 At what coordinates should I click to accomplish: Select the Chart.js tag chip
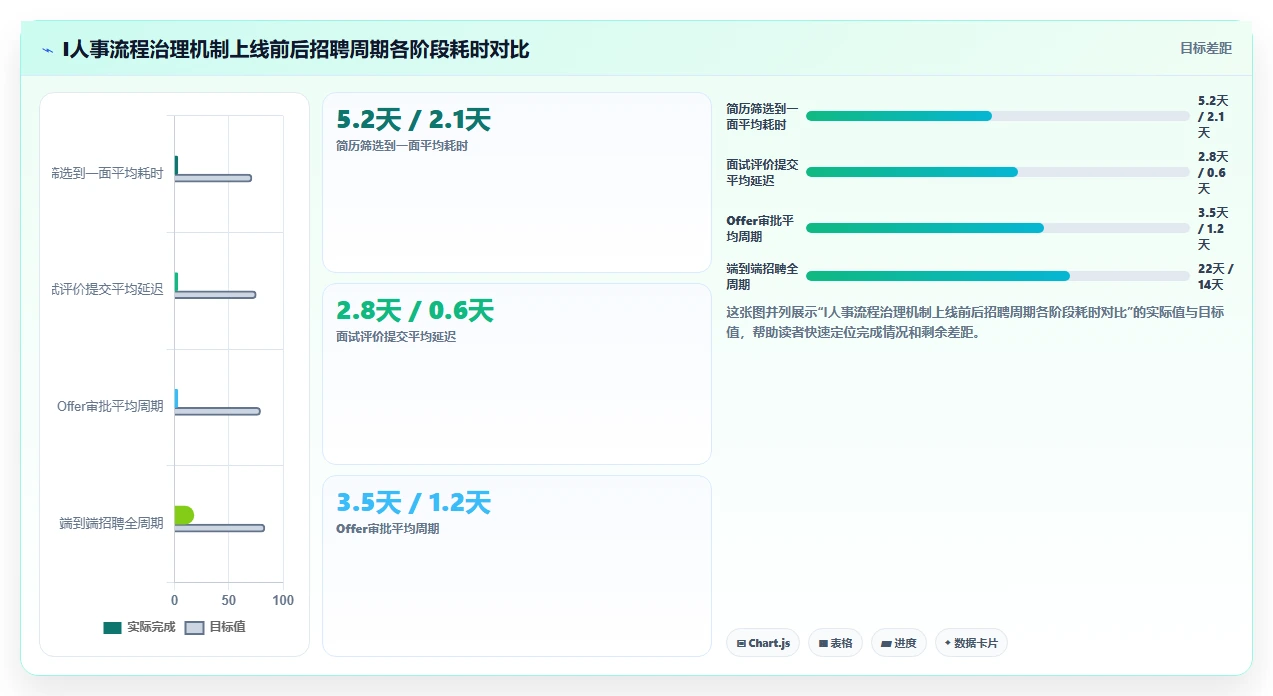tap(763, 643)
